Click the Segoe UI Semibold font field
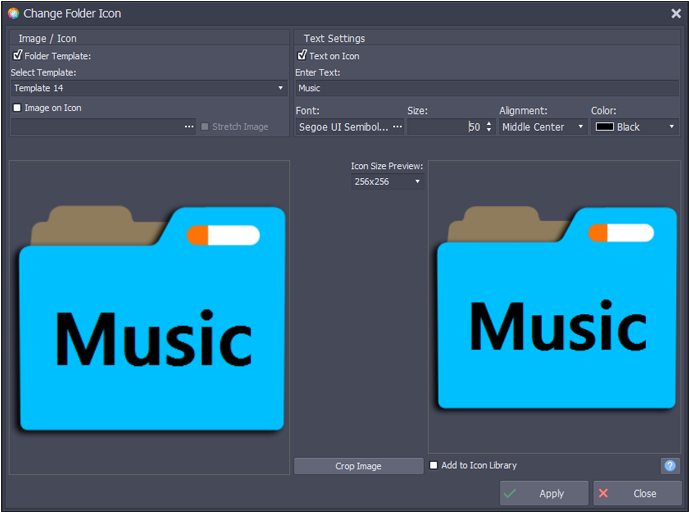The width and height of the screenshot is (689, 512). coord(343,127)
